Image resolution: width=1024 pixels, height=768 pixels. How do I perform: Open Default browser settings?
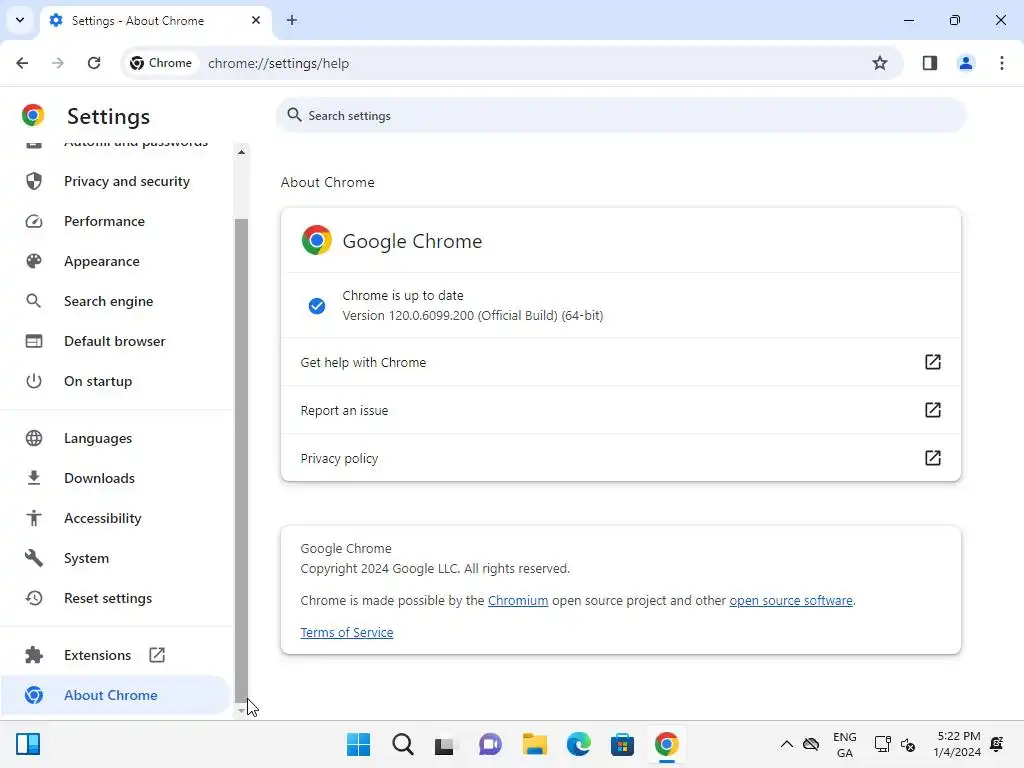point(116,341)
